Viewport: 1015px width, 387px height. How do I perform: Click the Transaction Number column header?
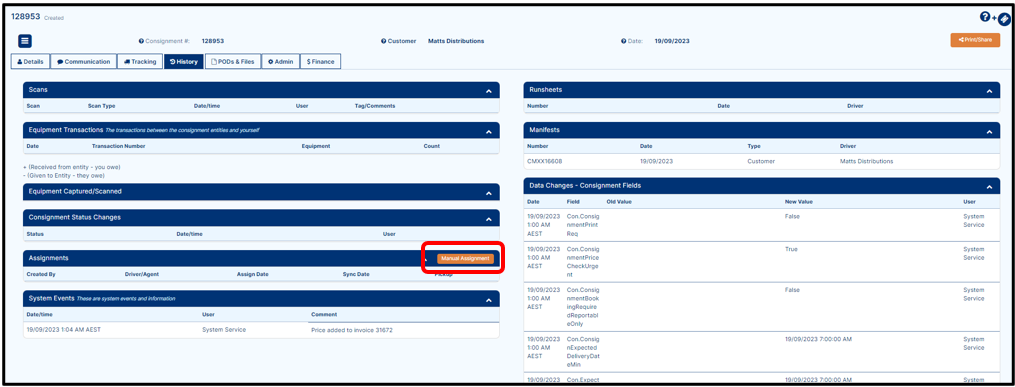tap(118, 146)
